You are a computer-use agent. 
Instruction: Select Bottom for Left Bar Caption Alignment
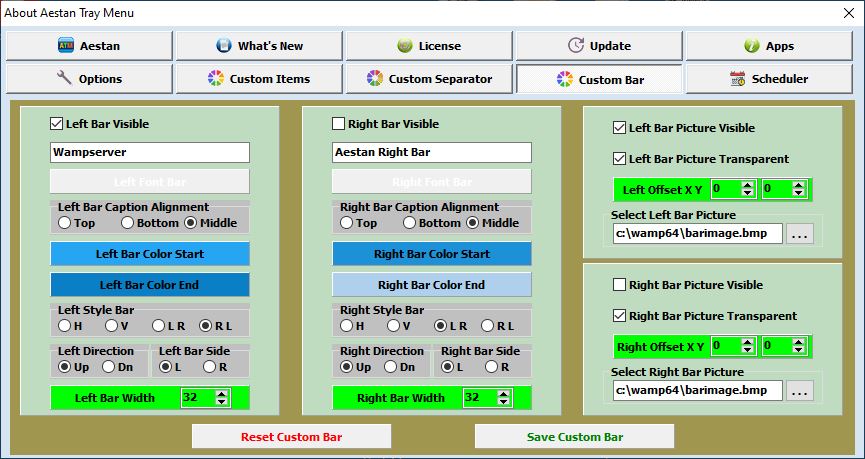[128, 223]
